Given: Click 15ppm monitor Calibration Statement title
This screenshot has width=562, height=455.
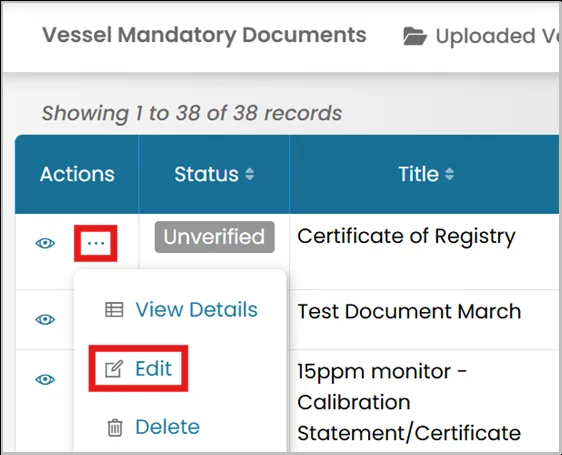Looking at the screenshot, I should 409,402.
